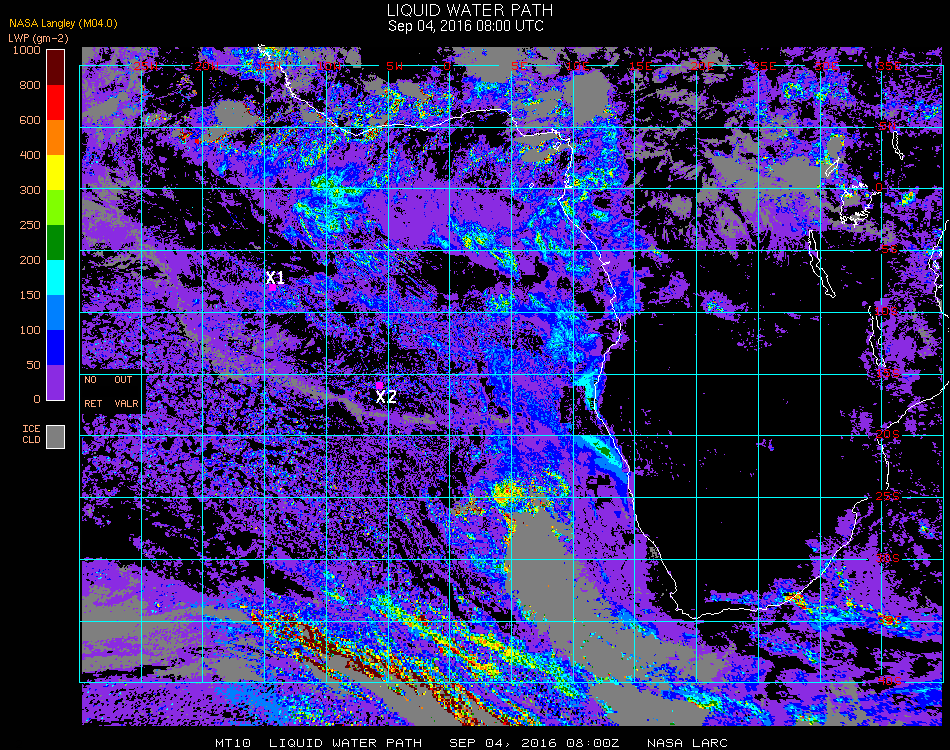Image resolution: width=950 pixels, height=750 pixels.
Task: Click the 40S latitude label
Action: click(x=890, y=682)
